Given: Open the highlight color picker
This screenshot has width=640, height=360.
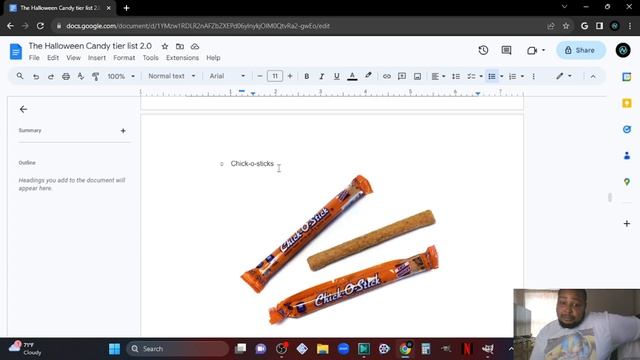Looking at the screenshot, I should [368, 76].
